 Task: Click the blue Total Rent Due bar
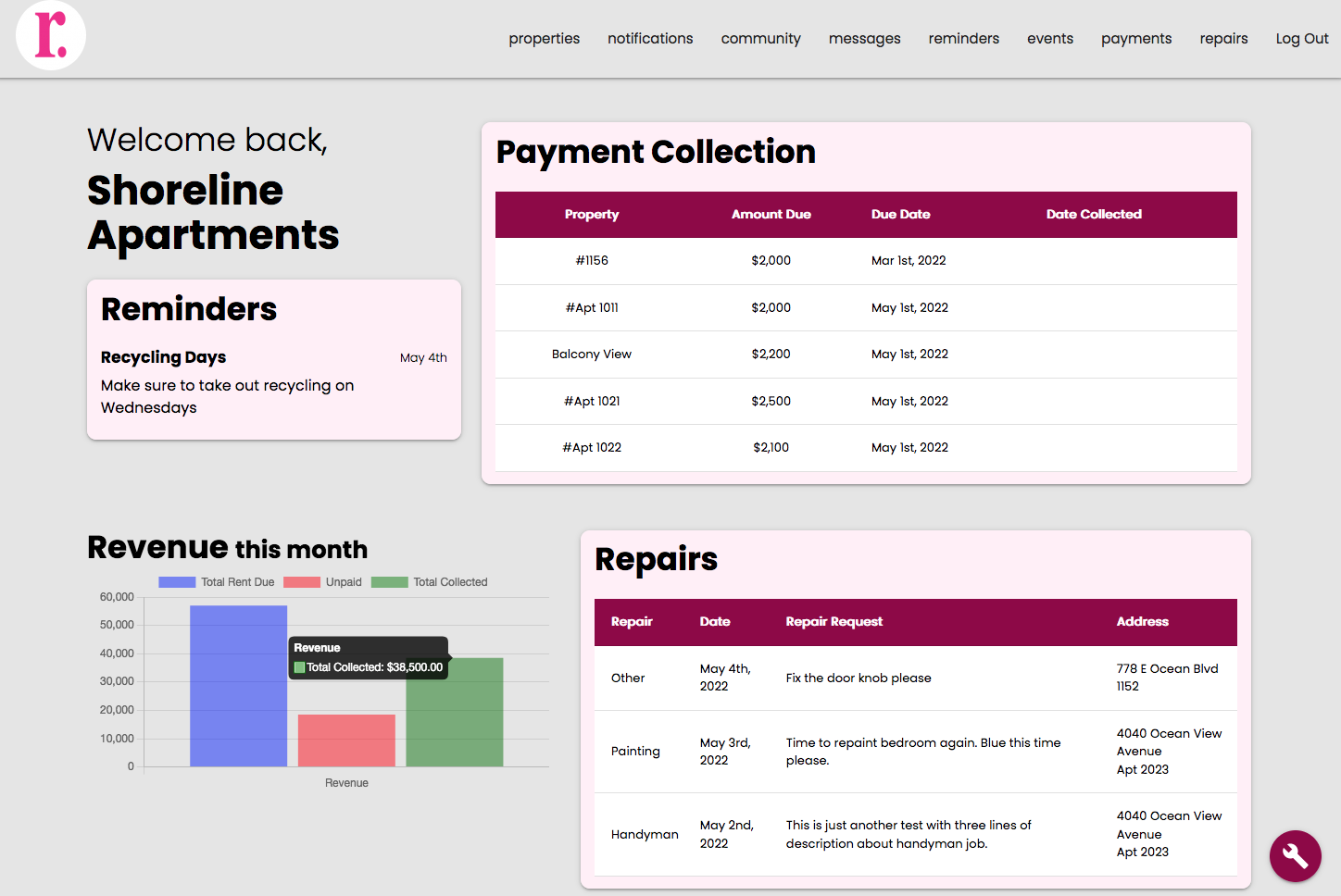tap(238, 686)
